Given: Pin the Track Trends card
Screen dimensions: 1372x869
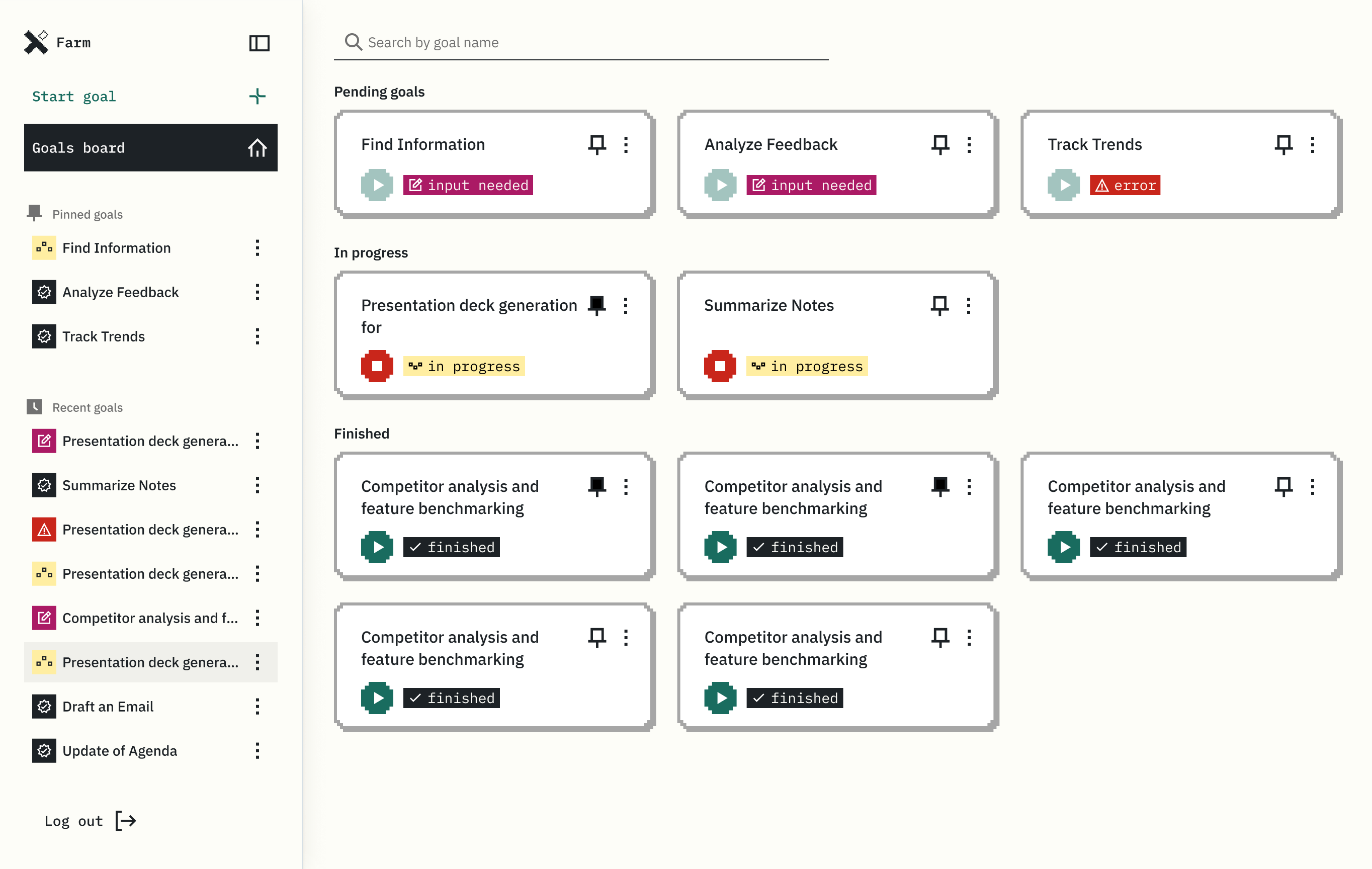Looking at the screenshot, I should 1283,144.
